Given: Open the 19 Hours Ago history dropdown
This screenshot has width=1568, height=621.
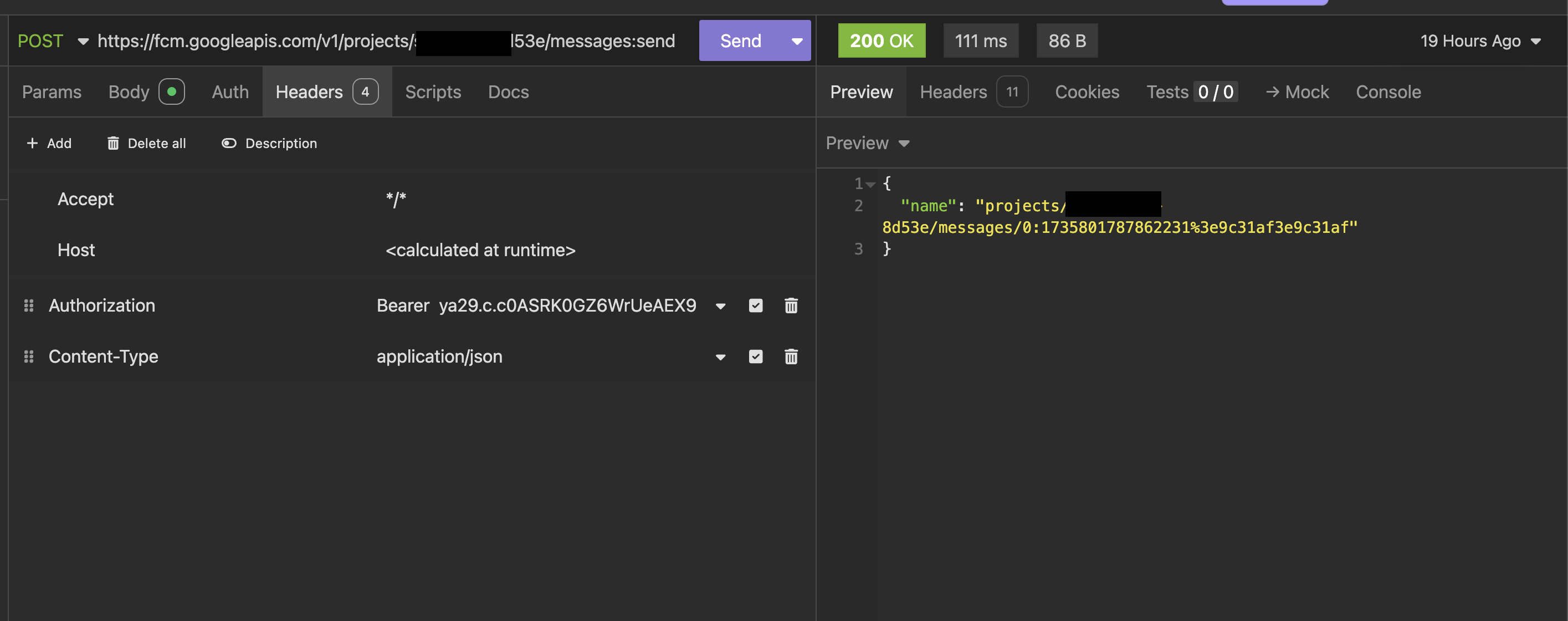Looking at the screenshot, I should 1481,41.
